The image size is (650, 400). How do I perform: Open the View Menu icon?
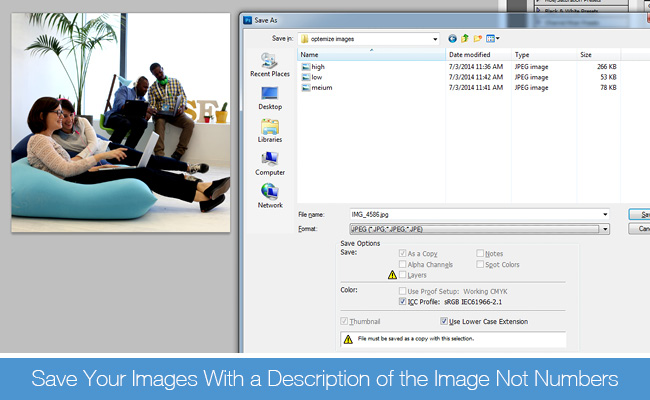coord(494,38)
